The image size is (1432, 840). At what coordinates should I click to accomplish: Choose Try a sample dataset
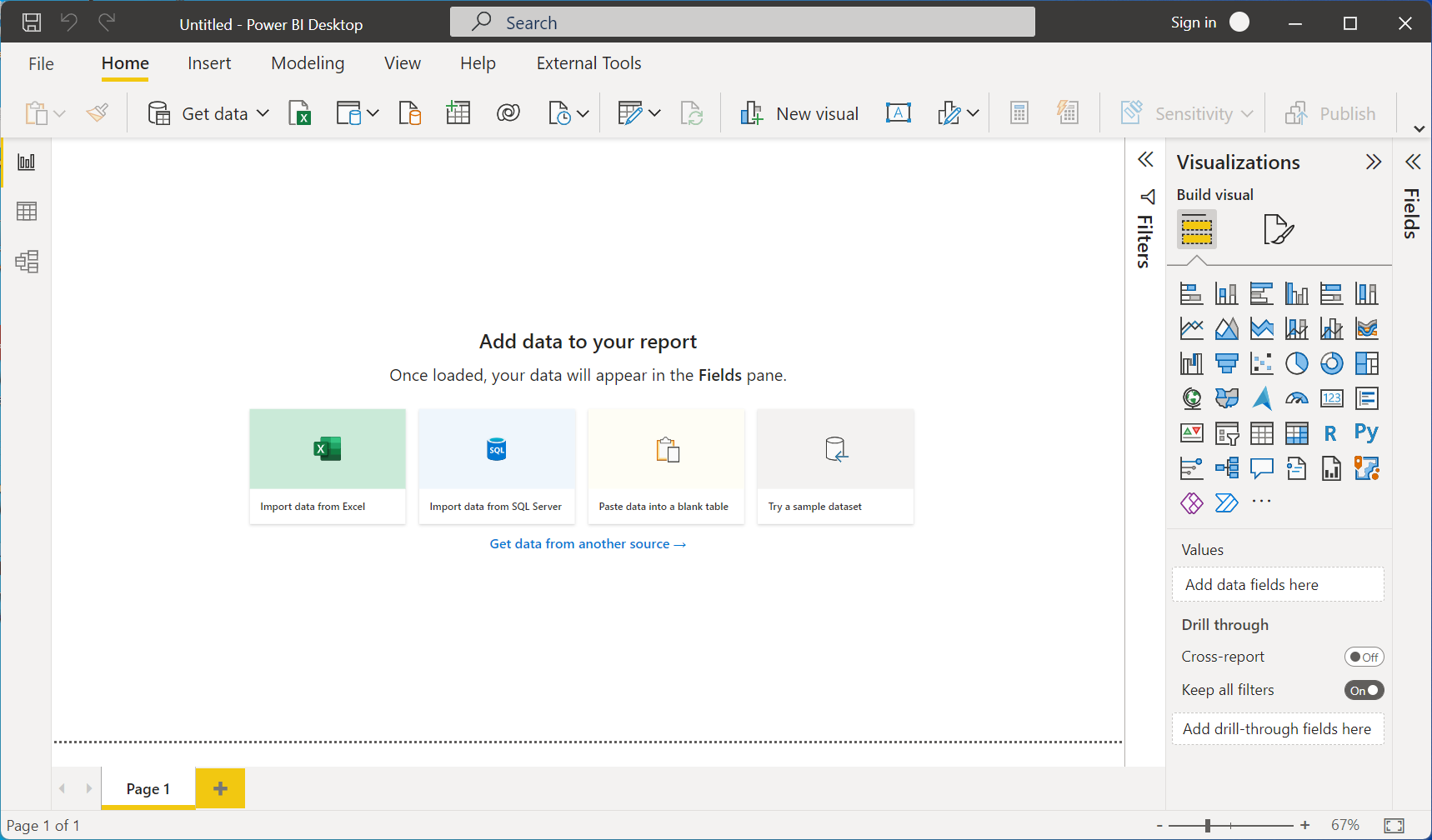point(834,466)
